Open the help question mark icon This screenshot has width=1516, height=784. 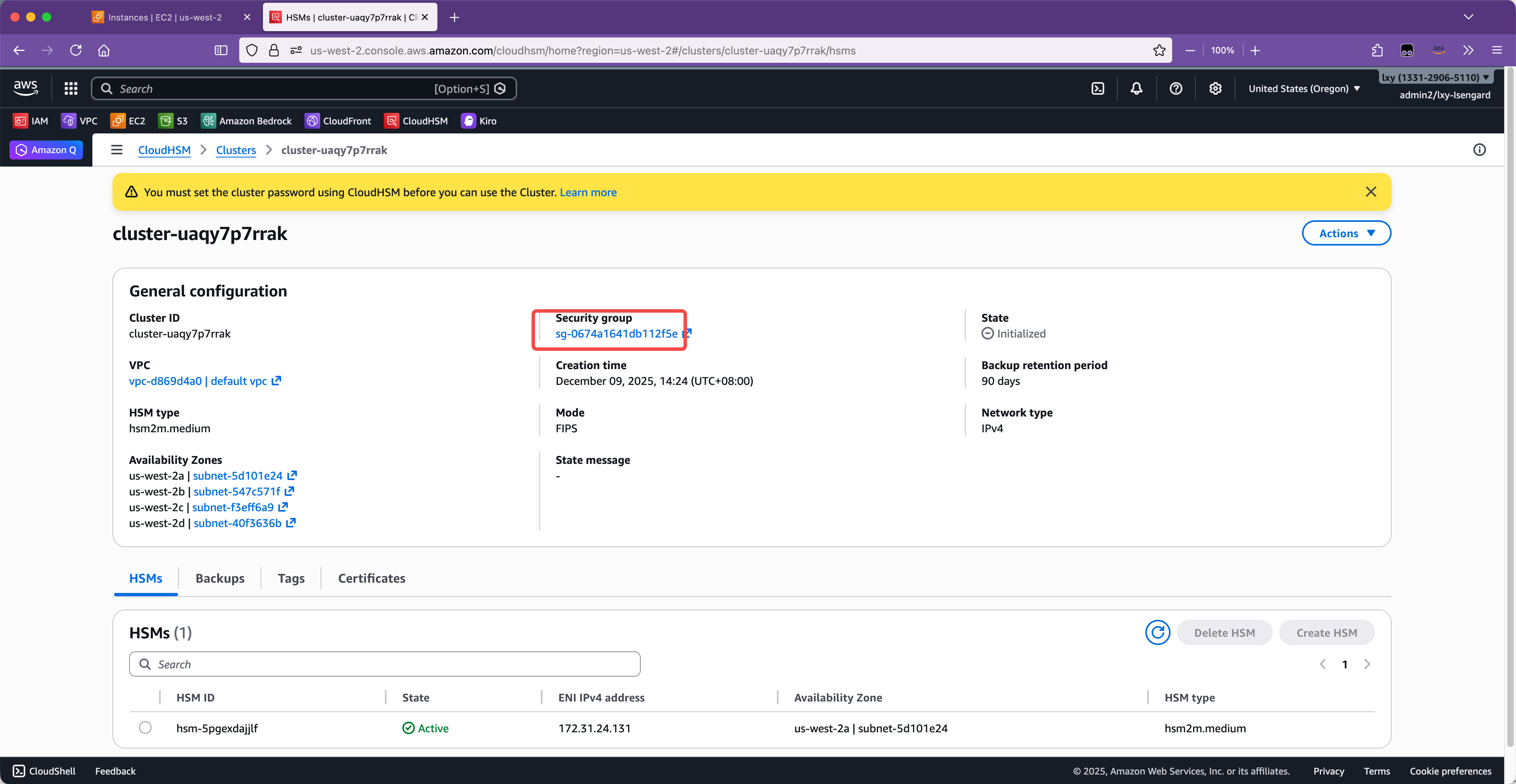tap(1175, 88)
